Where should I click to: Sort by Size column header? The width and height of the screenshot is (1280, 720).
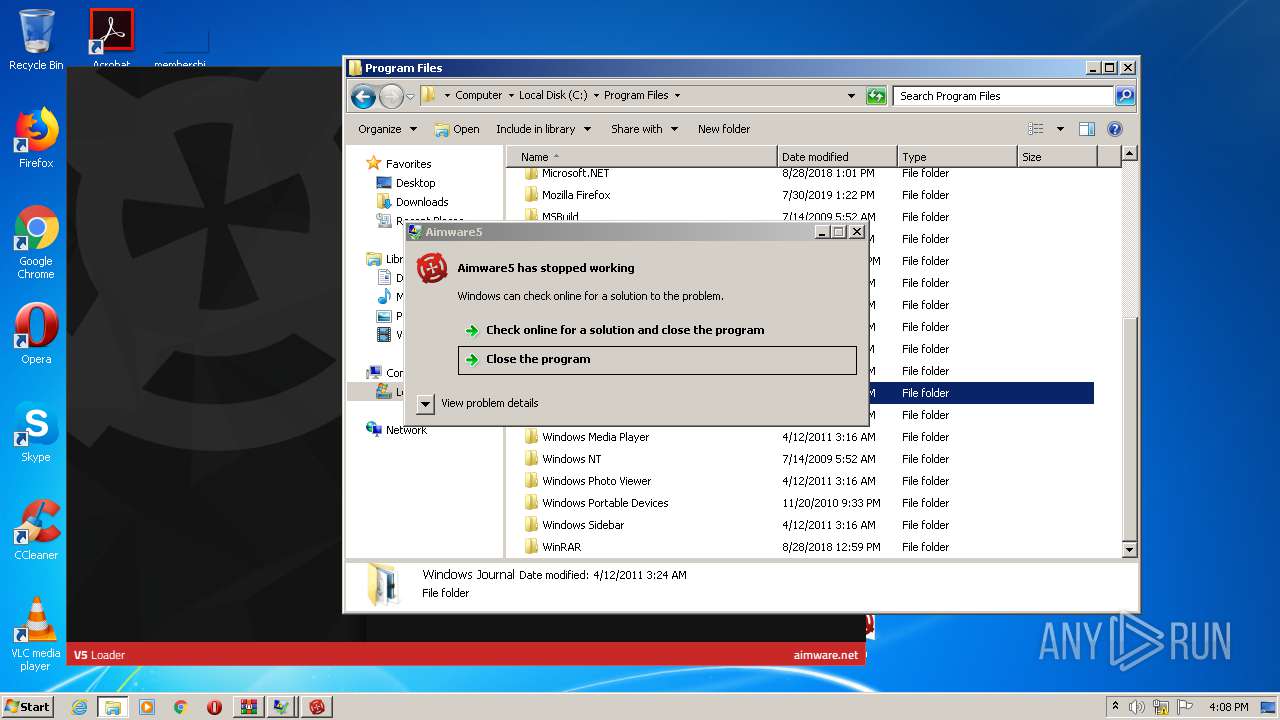point(1056,157)
